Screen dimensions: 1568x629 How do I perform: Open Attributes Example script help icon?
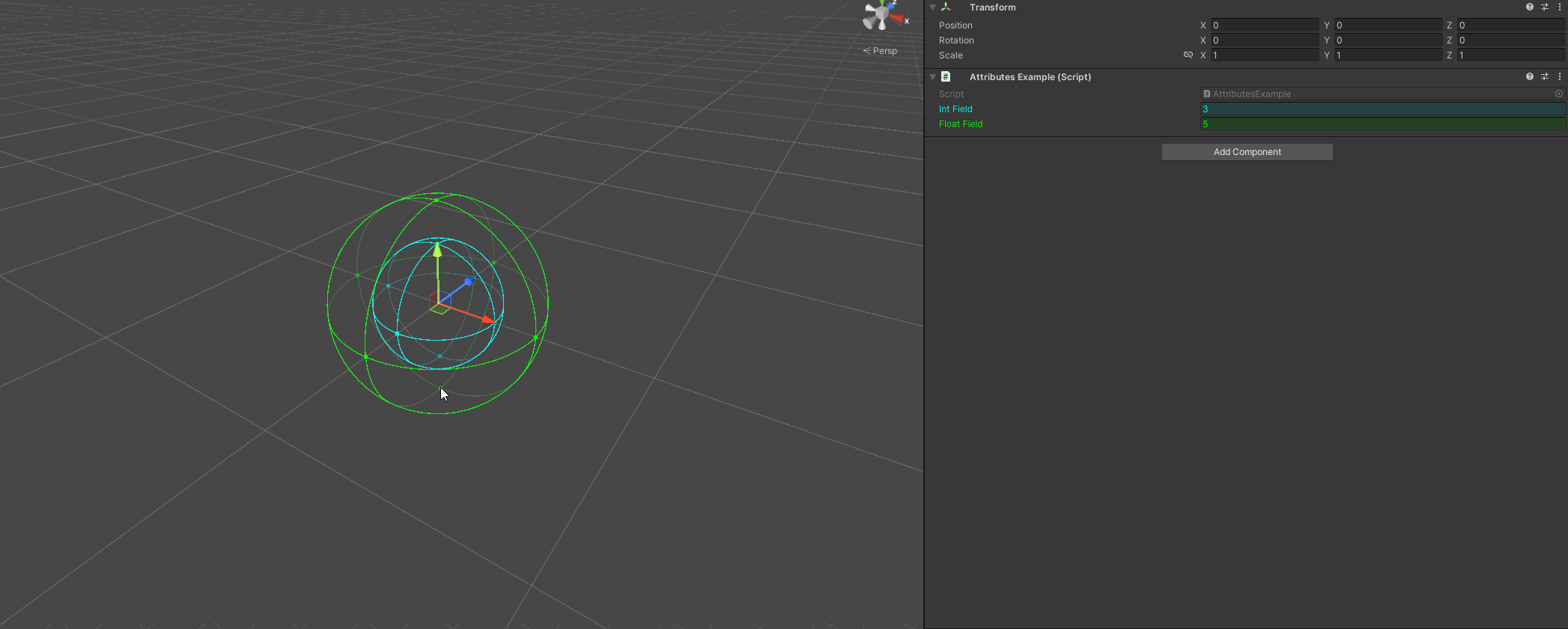tap(1529, 76)
